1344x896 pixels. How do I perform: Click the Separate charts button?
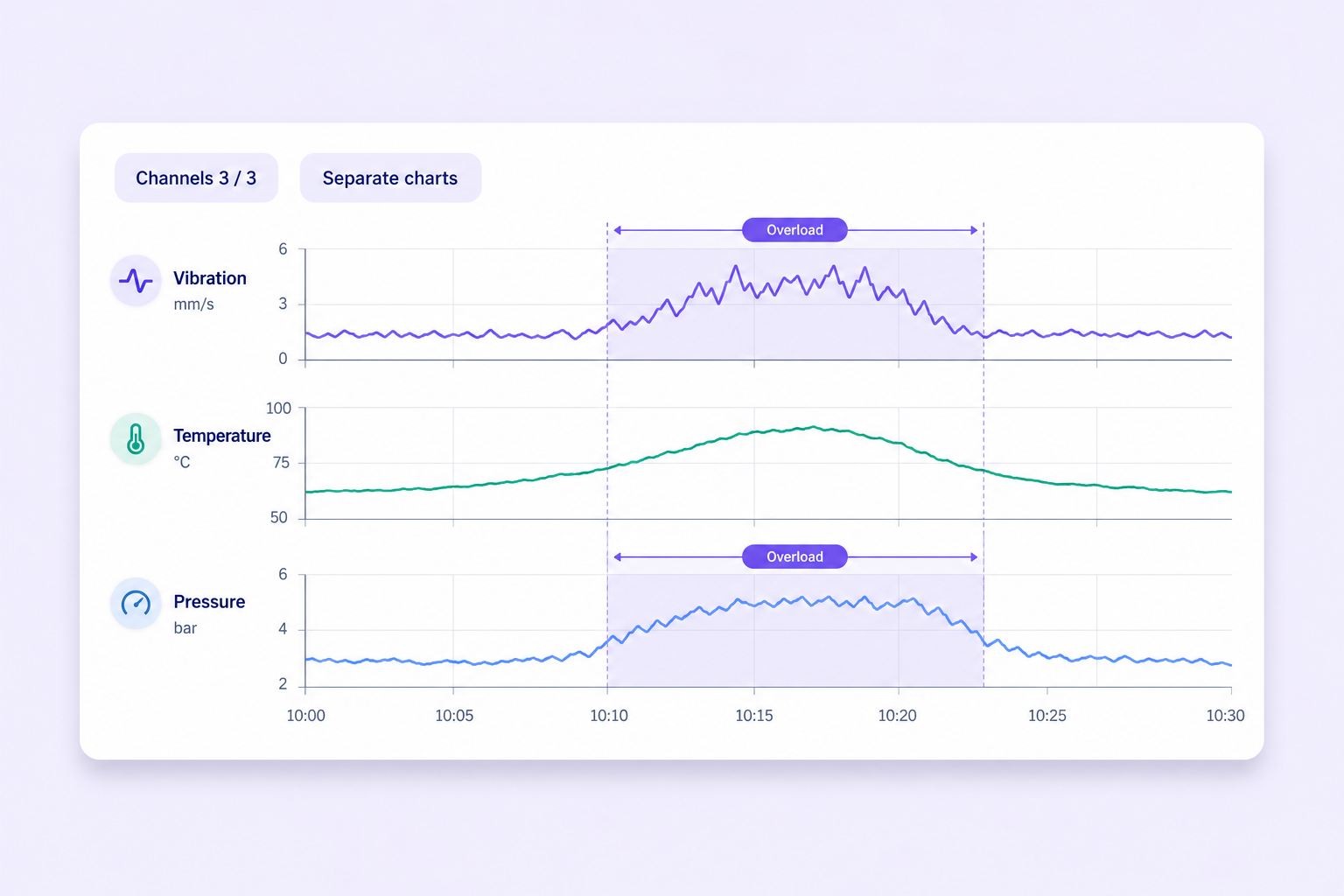pos(390,178)
